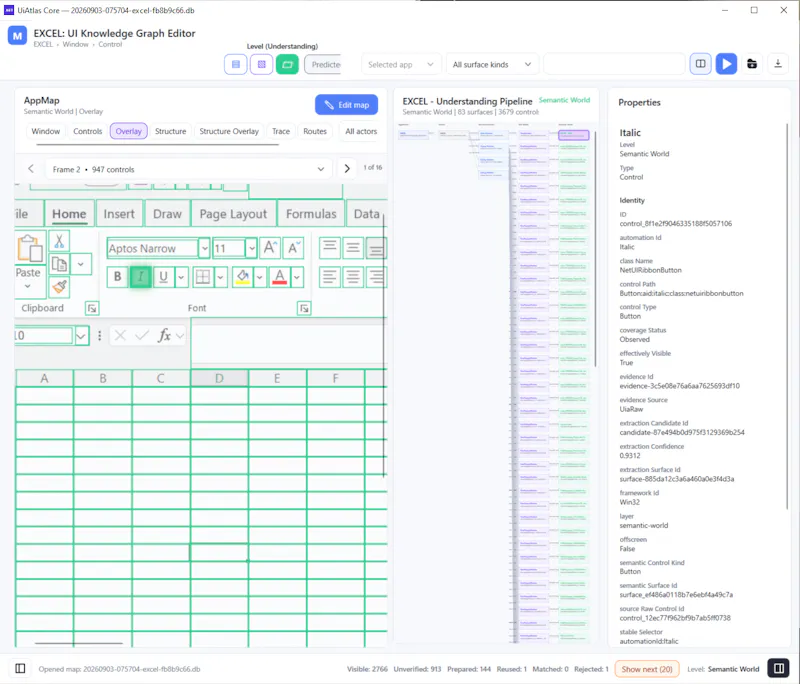The width and height of the screenshot is (800, 684).
Task: Click the yellow Fill Color swatch button
Action: tap(243, 277)
